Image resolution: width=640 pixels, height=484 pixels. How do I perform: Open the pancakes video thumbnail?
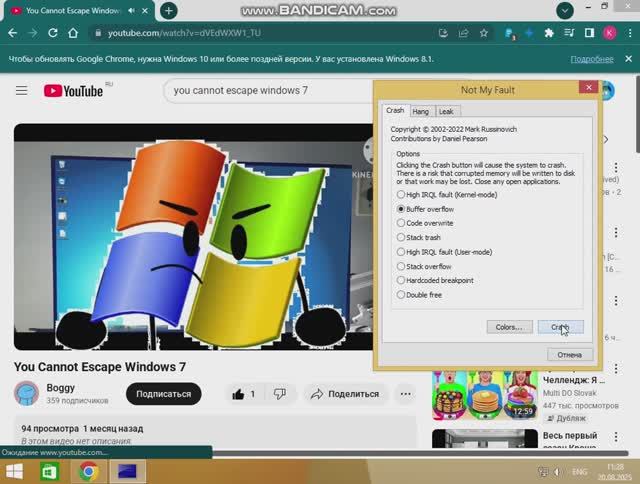[485, 395]
